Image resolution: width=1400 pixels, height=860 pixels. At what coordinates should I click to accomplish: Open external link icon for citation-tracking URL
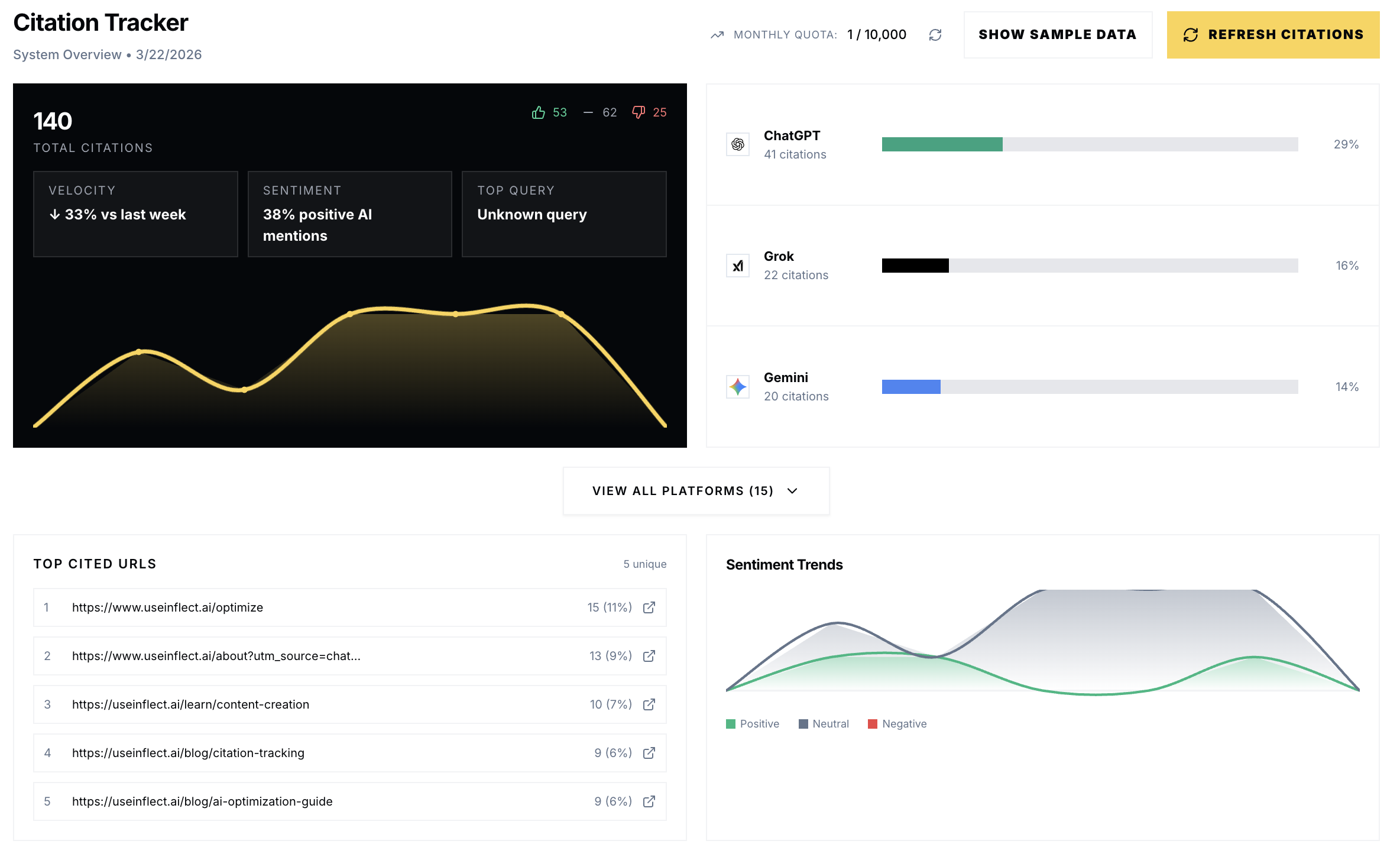pos(649,753)
